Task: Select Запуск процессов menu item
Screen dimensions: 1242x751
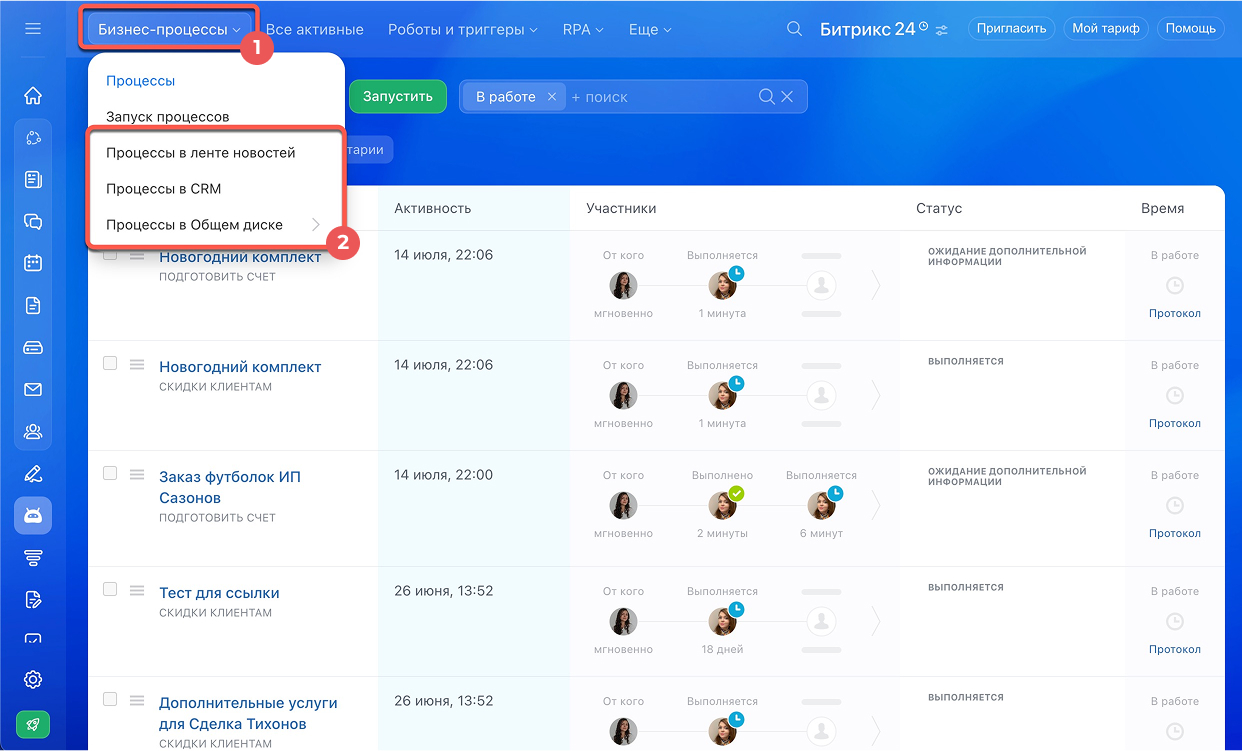Action: click(x=167, y=116)
